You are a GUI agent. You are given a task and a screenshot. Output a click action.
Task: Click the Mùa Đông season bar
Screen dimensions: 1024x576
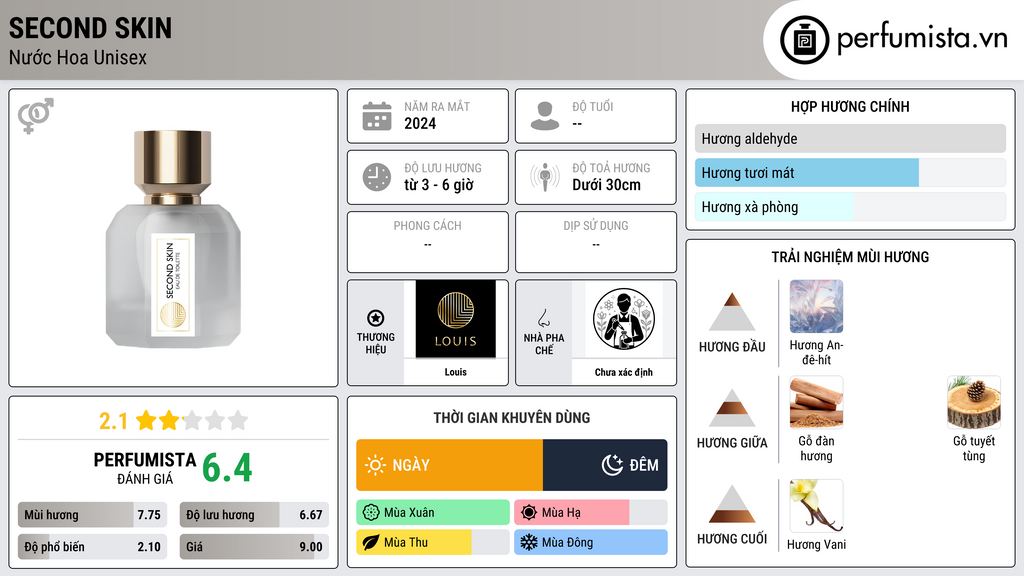point(591,543)
